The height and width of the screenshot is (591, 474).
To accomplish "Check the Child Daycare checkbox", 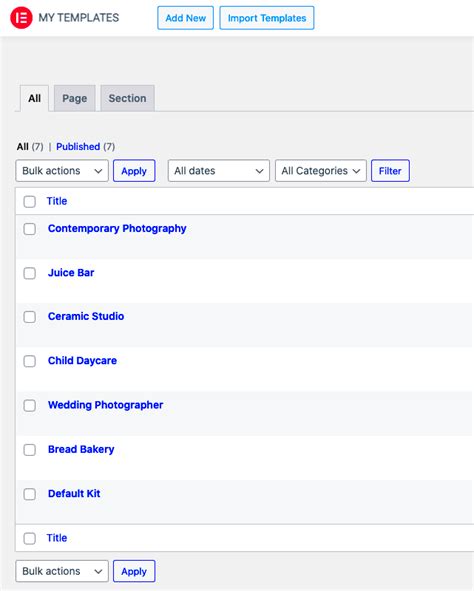I will (29, 361).
